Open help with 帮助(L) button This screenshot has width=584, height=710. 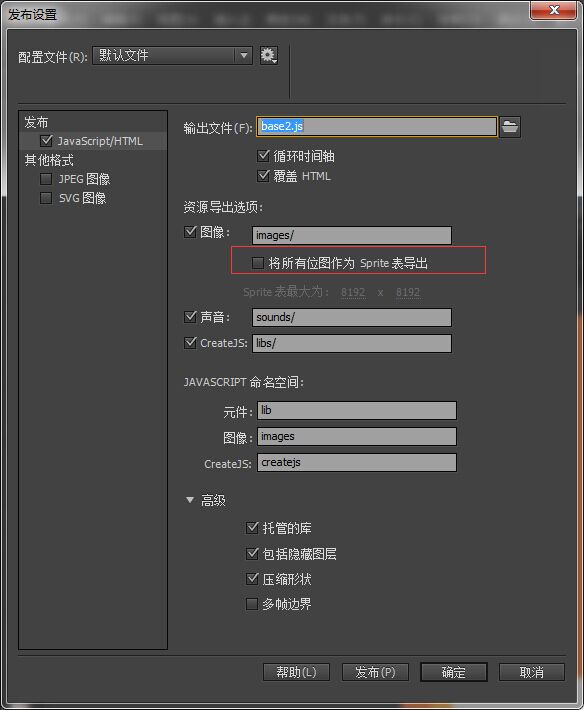296,672
